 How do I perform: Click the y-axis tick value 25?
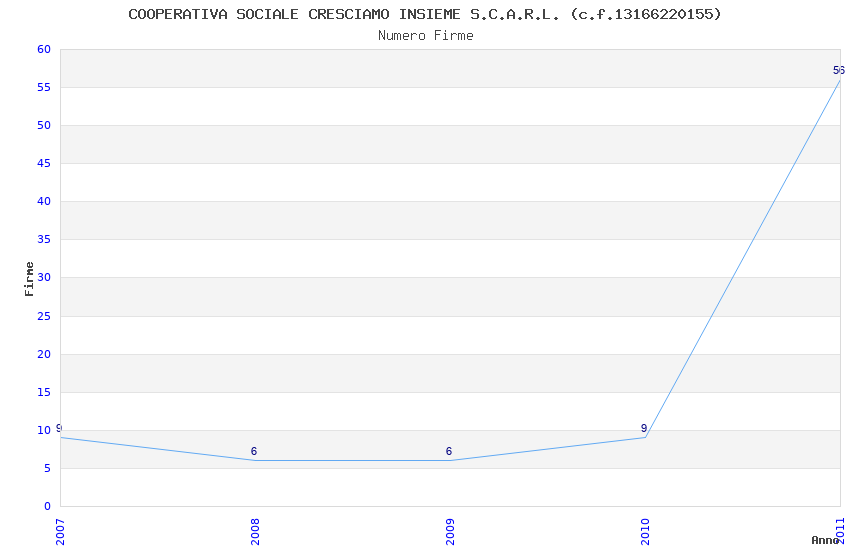tap(44, 316)
